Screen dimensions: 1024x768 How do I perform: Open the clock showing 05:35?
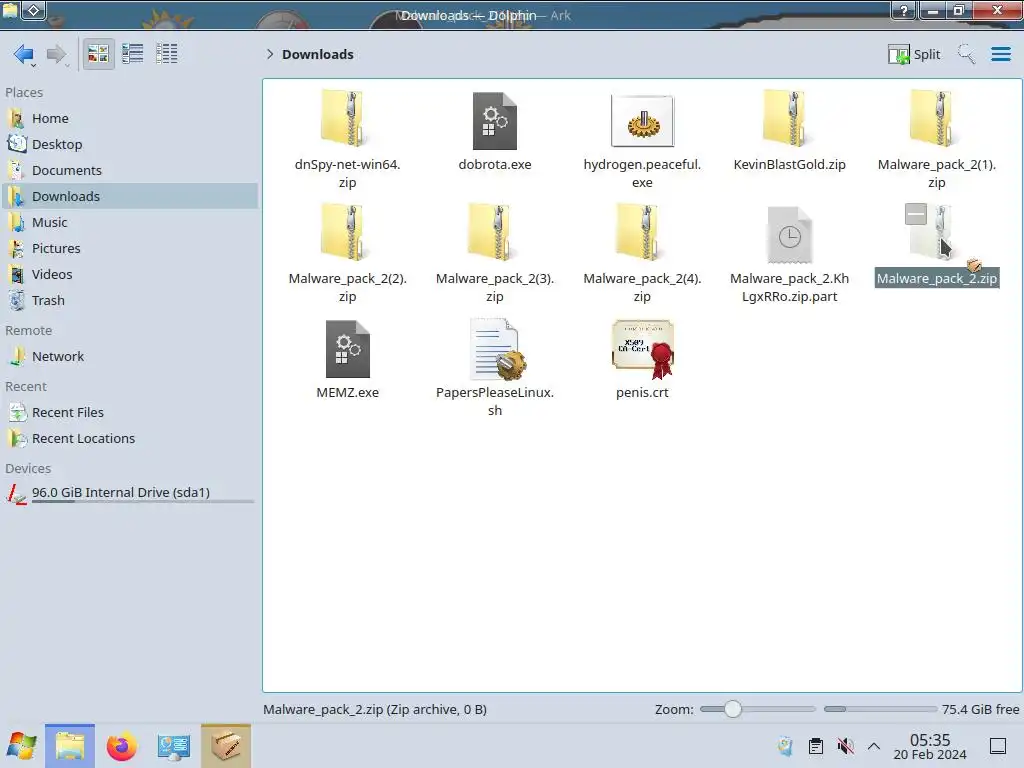point(930,746)
